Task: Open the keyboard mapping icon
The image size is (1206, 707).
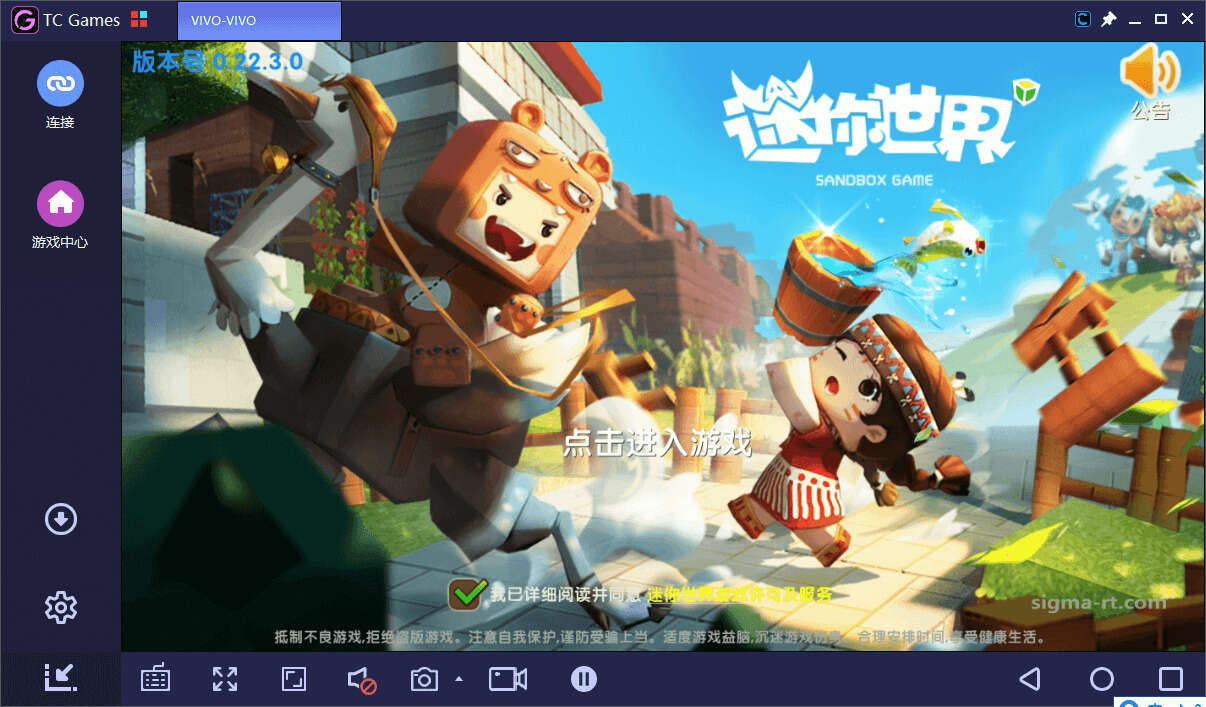Action: click(155, 679)
